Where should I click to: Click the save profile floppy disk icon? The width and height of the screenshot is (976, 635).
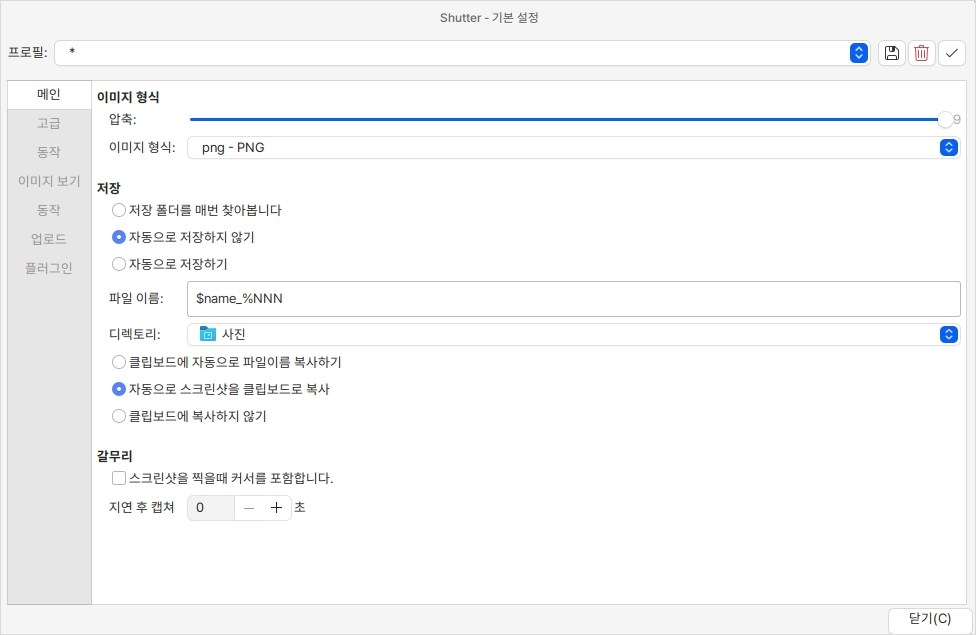891,53
